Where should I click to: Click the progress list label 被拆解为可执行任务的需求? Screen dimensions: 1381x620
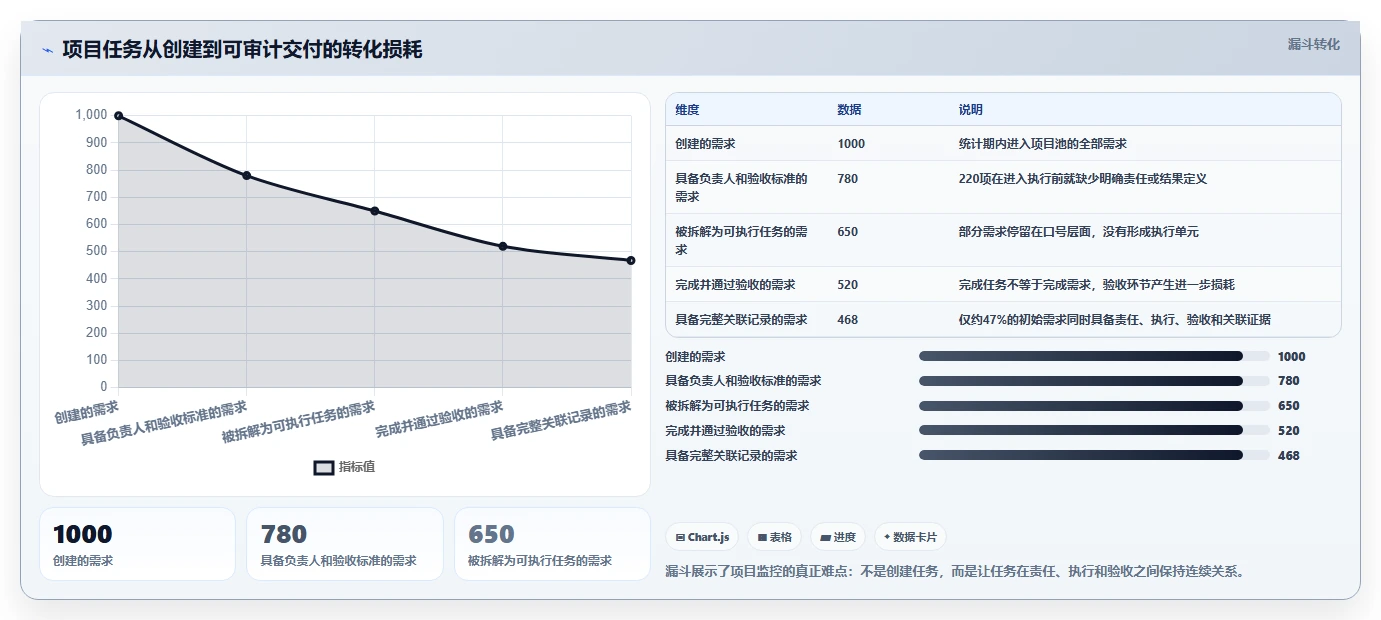tap(737, 406)
